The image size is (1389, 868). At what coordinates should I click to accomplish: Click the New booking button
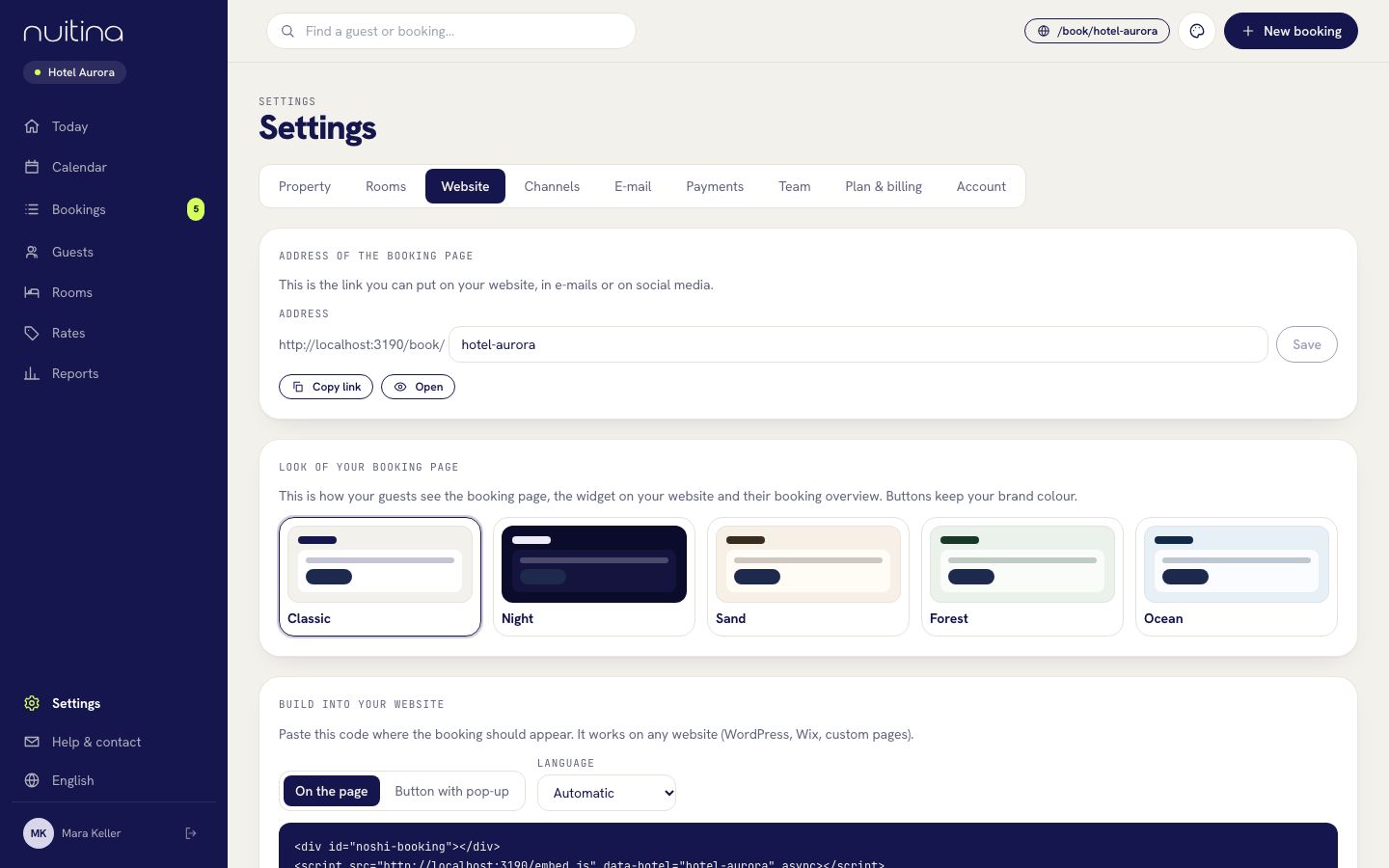pyautogui.click(x=1291, y=31)
